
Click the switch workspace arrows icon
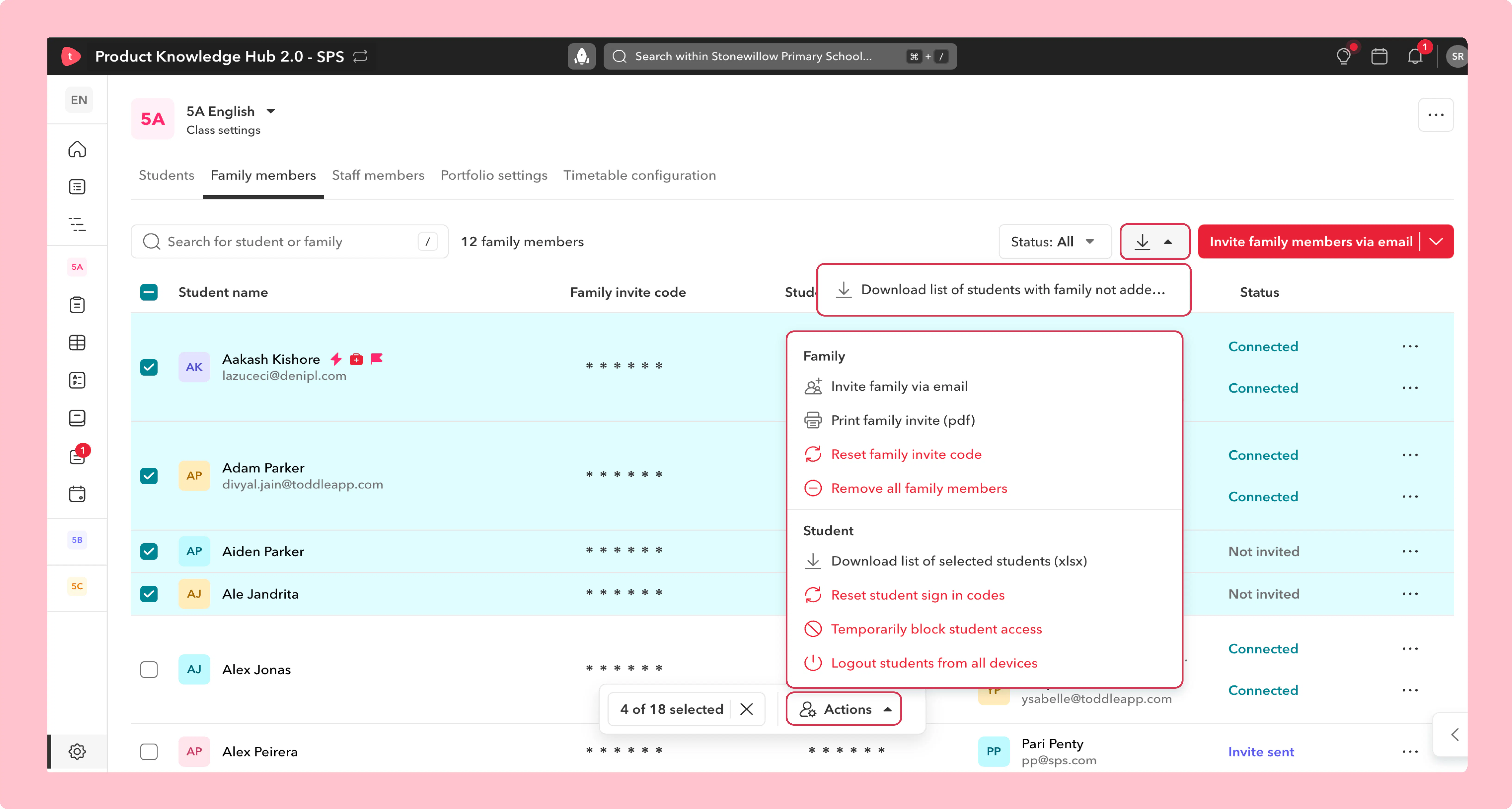tap(360, 56)
